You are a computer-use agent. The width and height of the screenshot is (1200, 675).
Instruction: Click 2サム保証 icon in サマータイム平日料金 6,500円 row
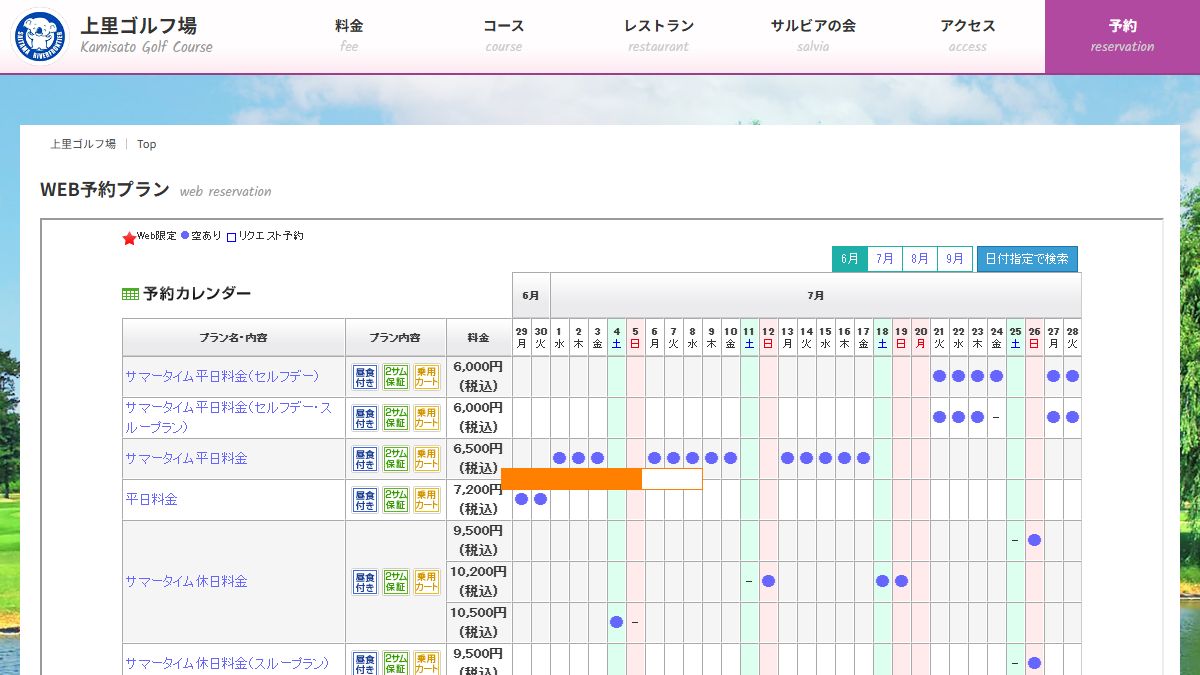pos(396,459)
